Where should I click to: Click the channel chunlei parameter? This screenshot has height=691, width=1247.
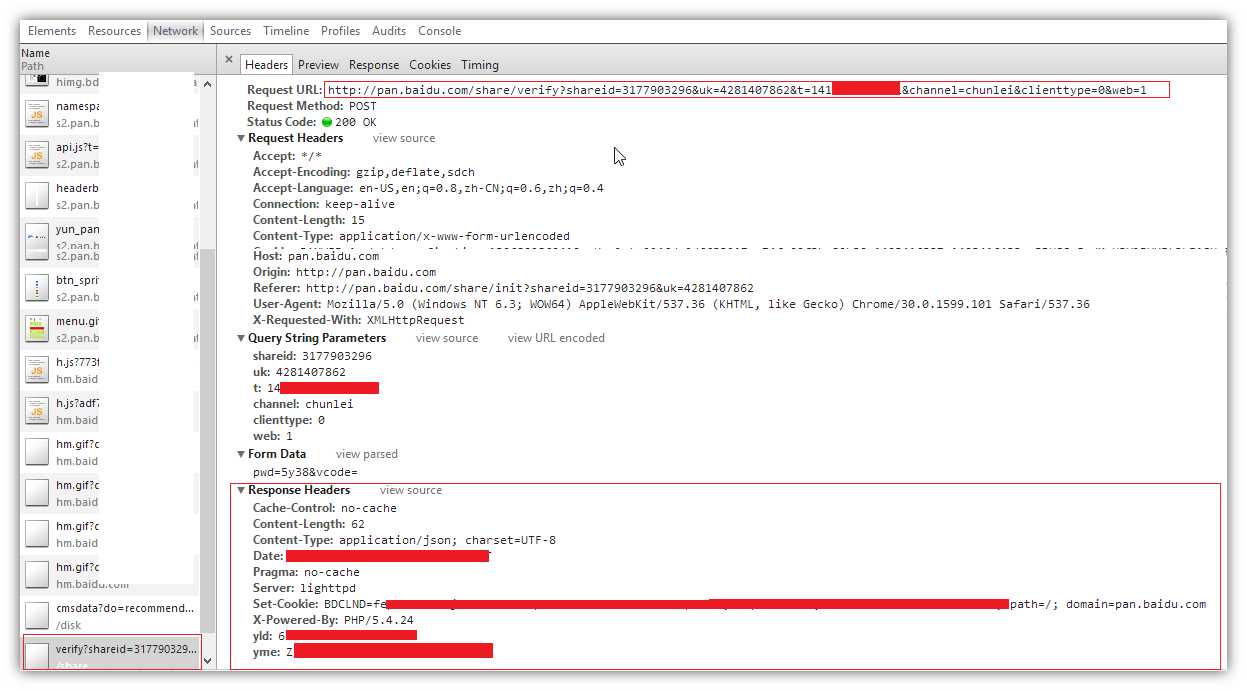[x=304, y=404]
